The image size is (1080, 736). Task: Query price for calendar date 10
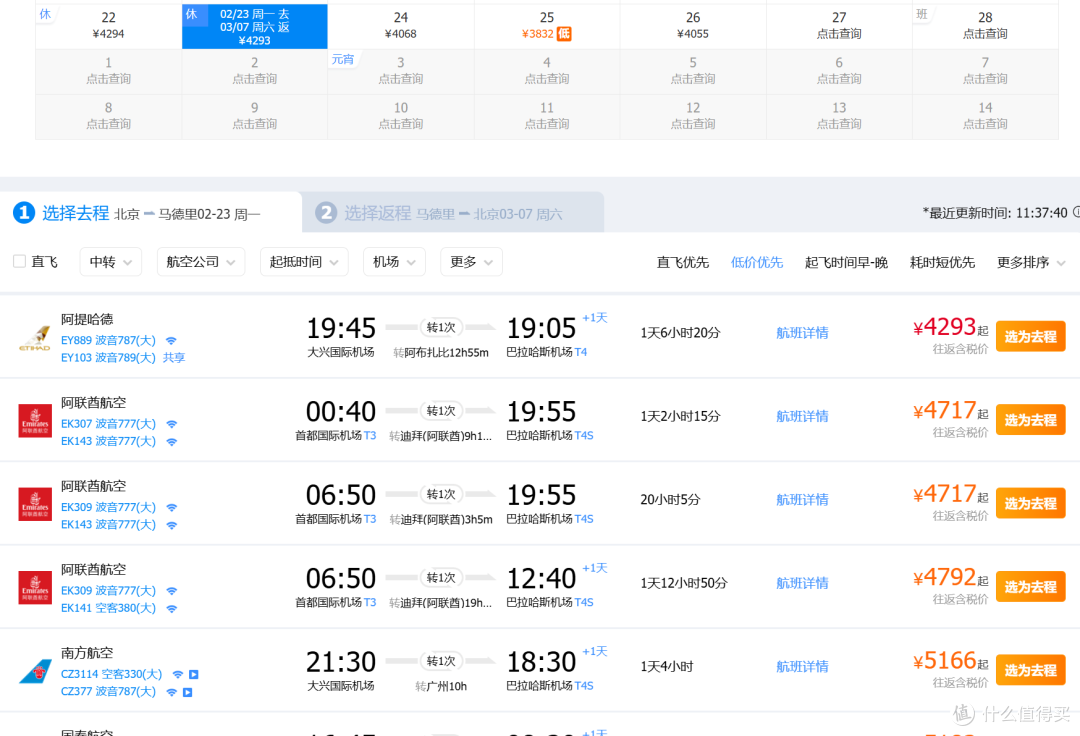pyautogui.click(x=401, y=116)
